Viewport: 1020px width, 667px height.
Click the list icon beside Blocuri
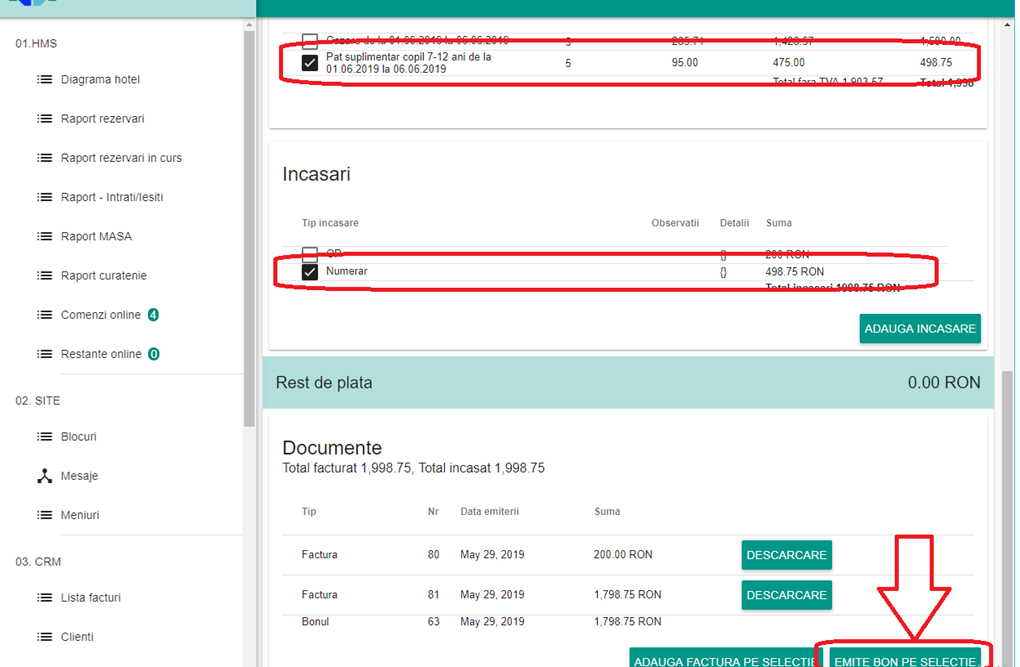[x=44, y=437]
